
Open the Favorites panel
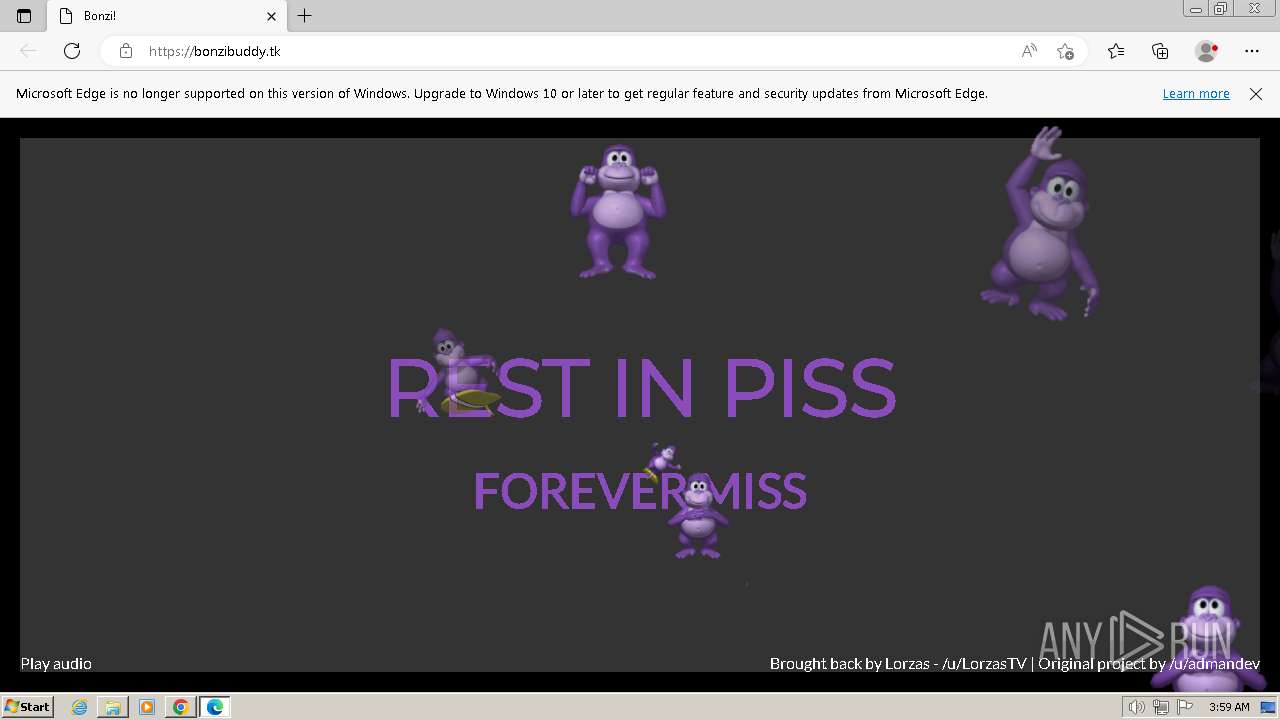pos(1116,51)
